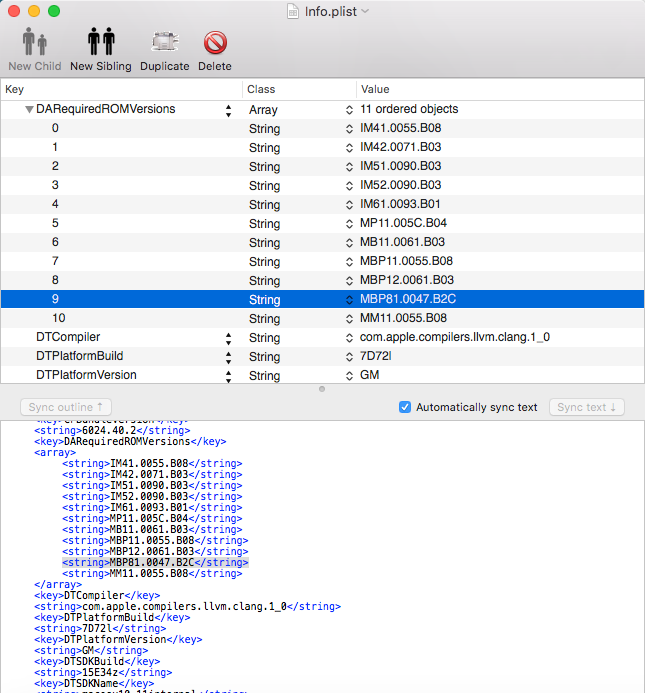Click highlighted value MBP81.0047.B2C in outline
Image resolution: width=645 pixels, height=693 pixels.
[x=408, y=299]
